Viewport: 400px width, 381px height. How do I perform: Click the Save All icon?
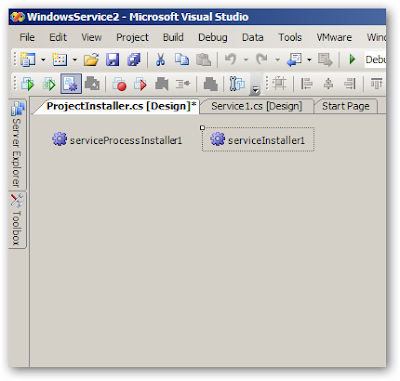[134, 60]
